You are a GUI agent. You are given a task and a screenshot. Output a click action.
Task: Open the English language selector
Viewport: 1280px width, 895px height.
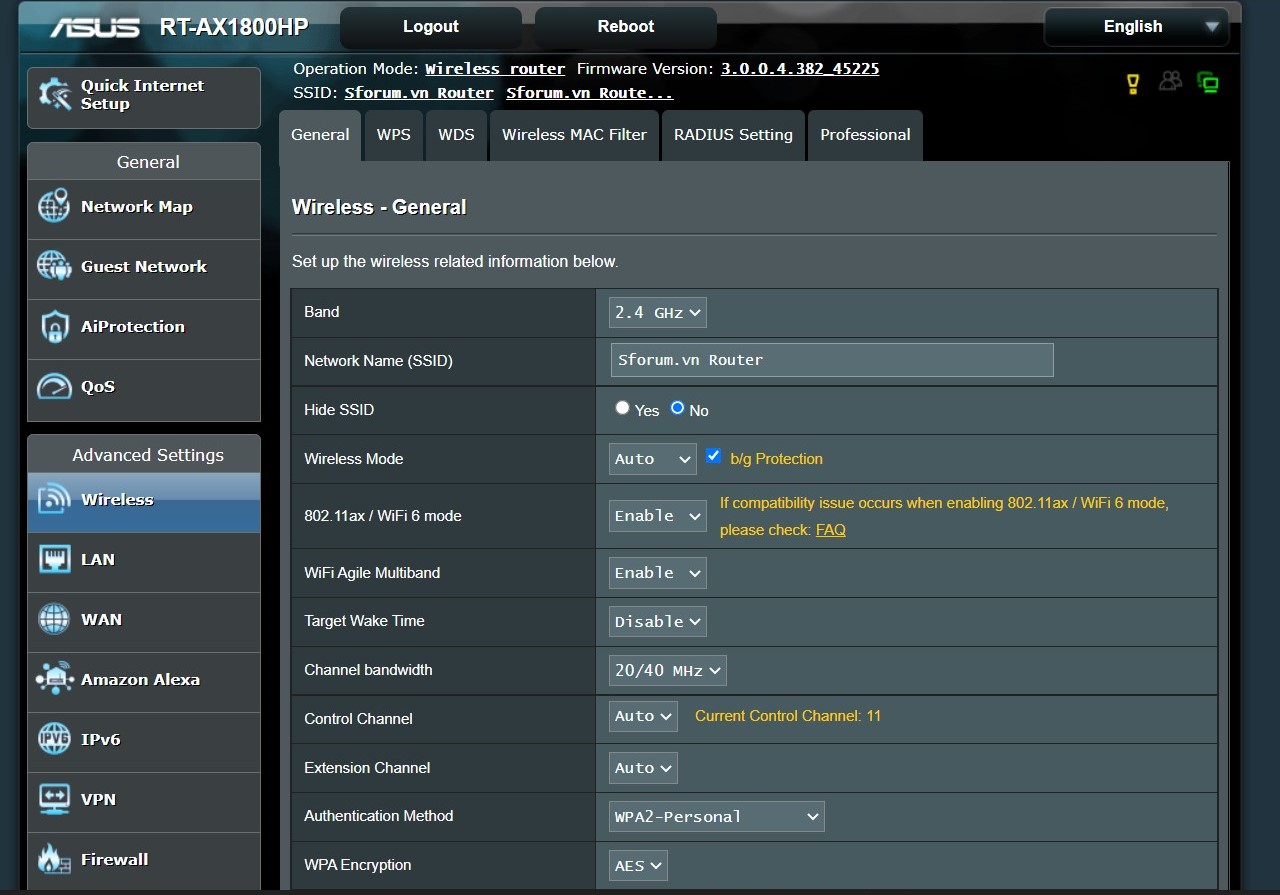pos(1136,27)
